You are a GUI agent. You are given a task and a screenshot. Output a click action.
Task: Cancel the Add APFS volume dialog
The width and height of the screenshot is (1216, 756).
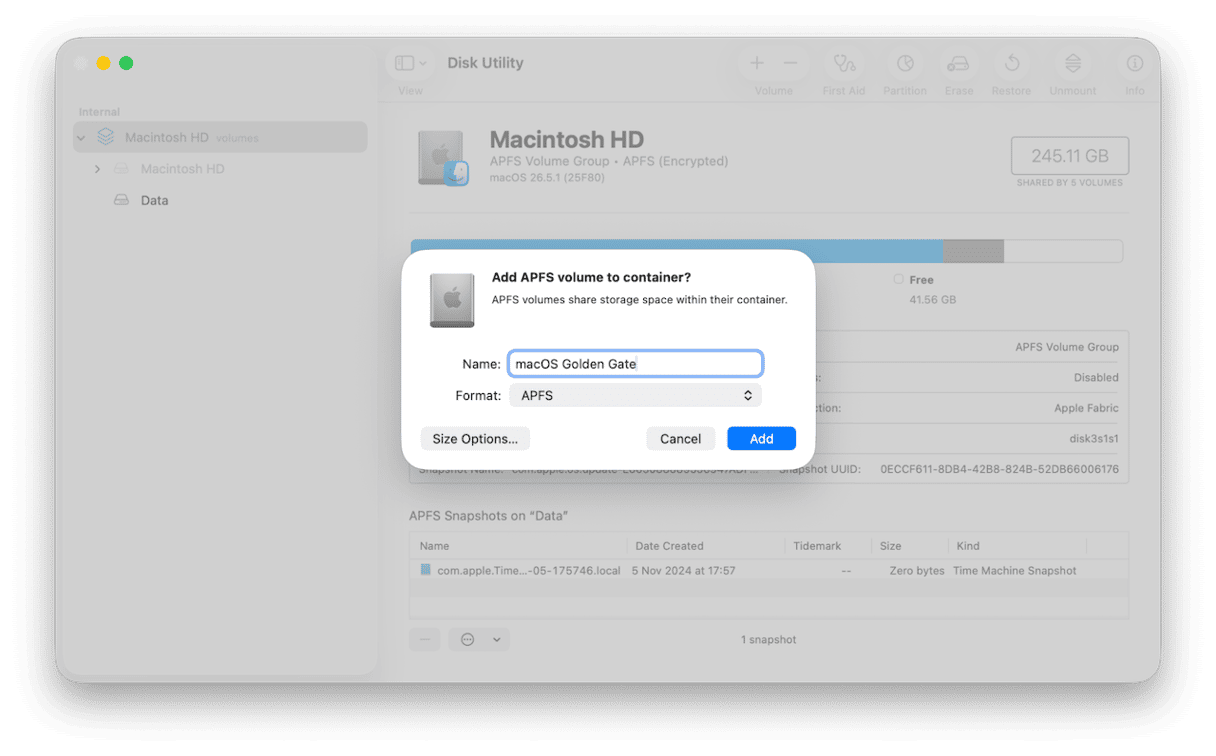(x=680, y=438)
